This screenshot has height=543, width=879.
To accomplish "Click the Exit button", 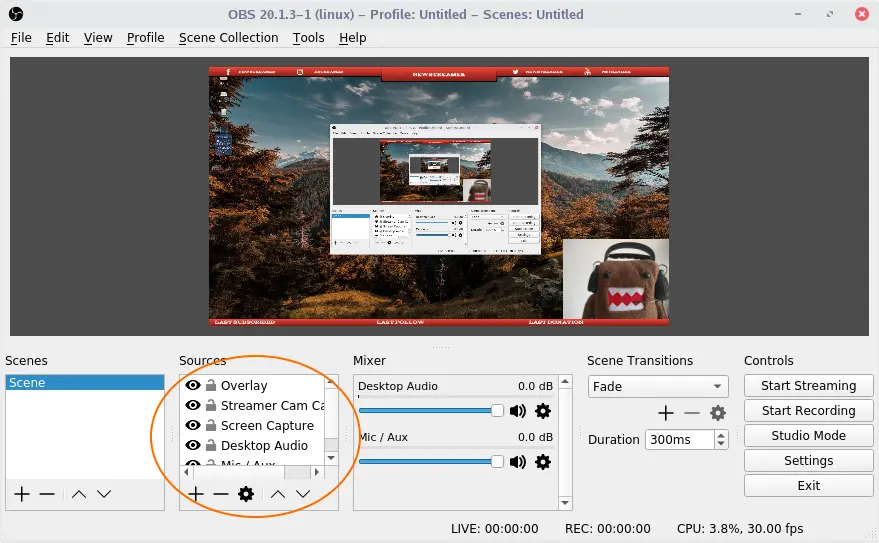I will 808,485.
